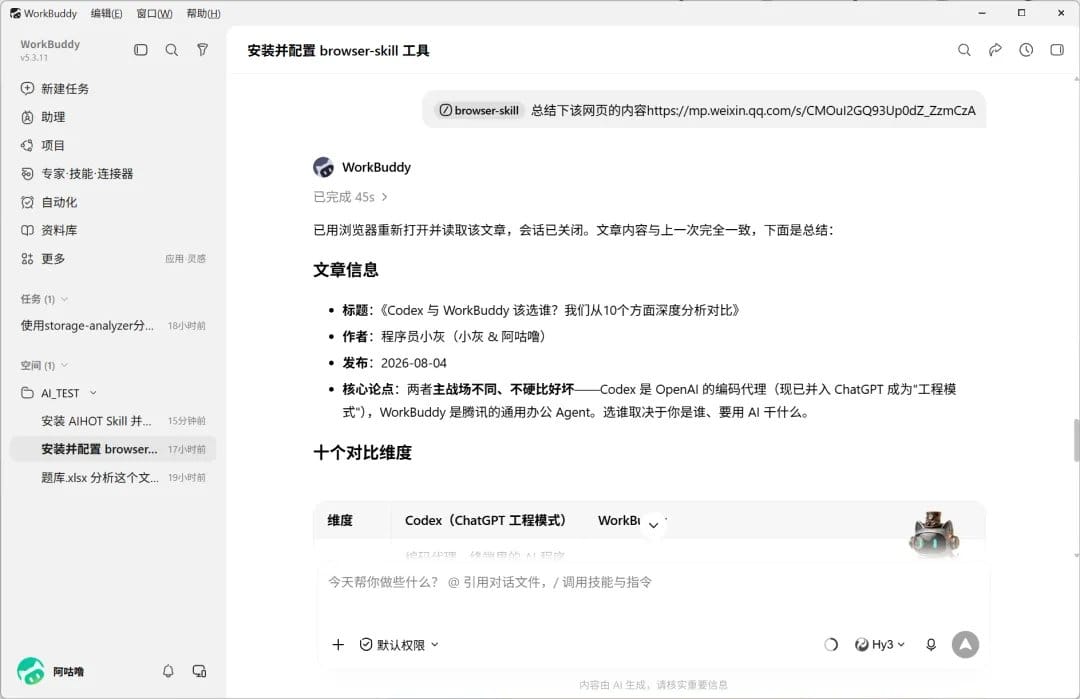Open the 帮助(H) menu

[x=203, y=13]
